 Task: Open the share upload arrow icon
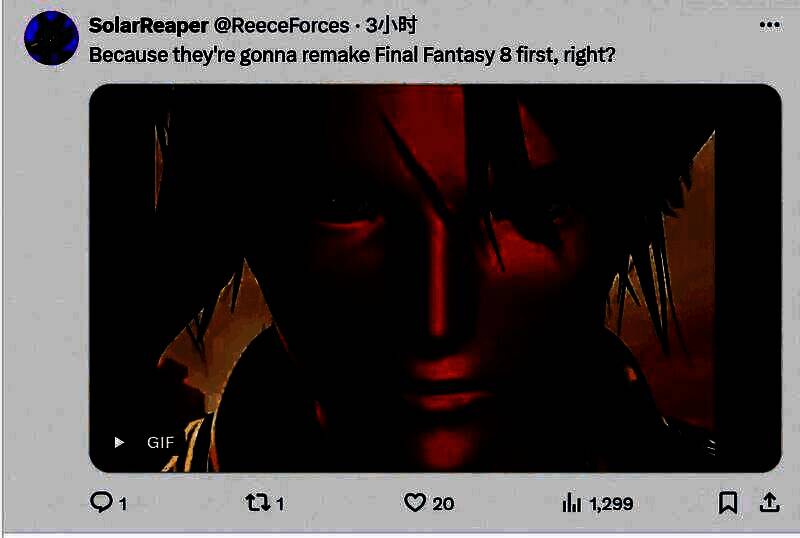click(x=770, y=503)
